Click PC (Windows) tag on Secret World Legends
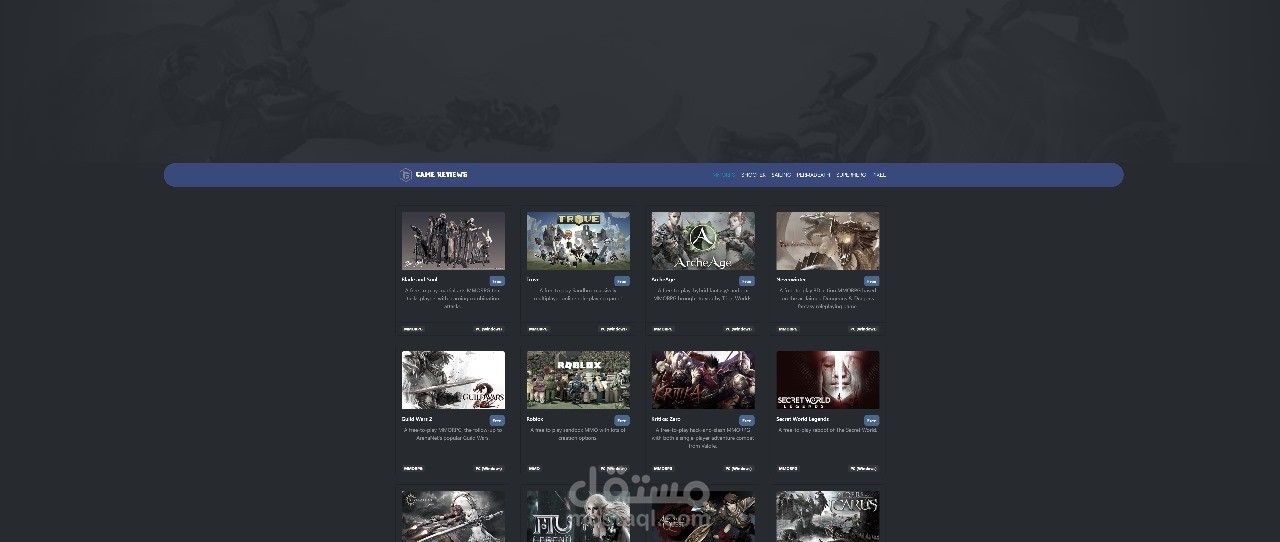This screenshot has height=542, width=1280. 864,468
